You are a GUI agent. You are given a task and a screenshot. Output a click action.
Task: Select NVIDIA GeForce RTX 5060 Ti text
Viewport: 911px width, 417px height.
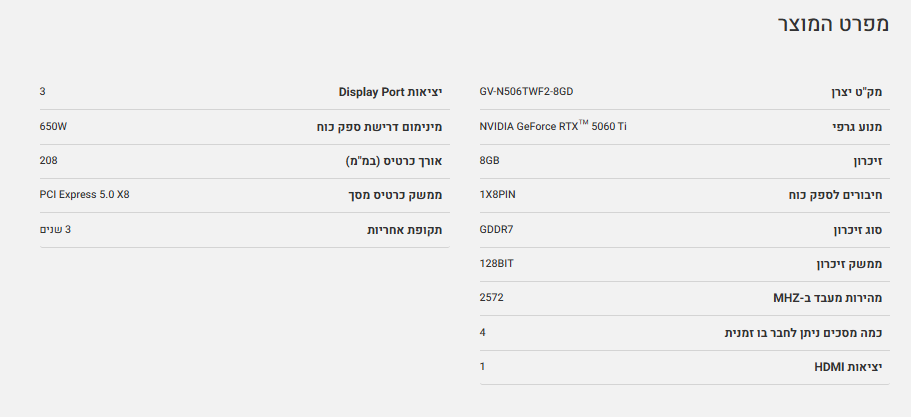pyautogui.click(x=553, y=126)
